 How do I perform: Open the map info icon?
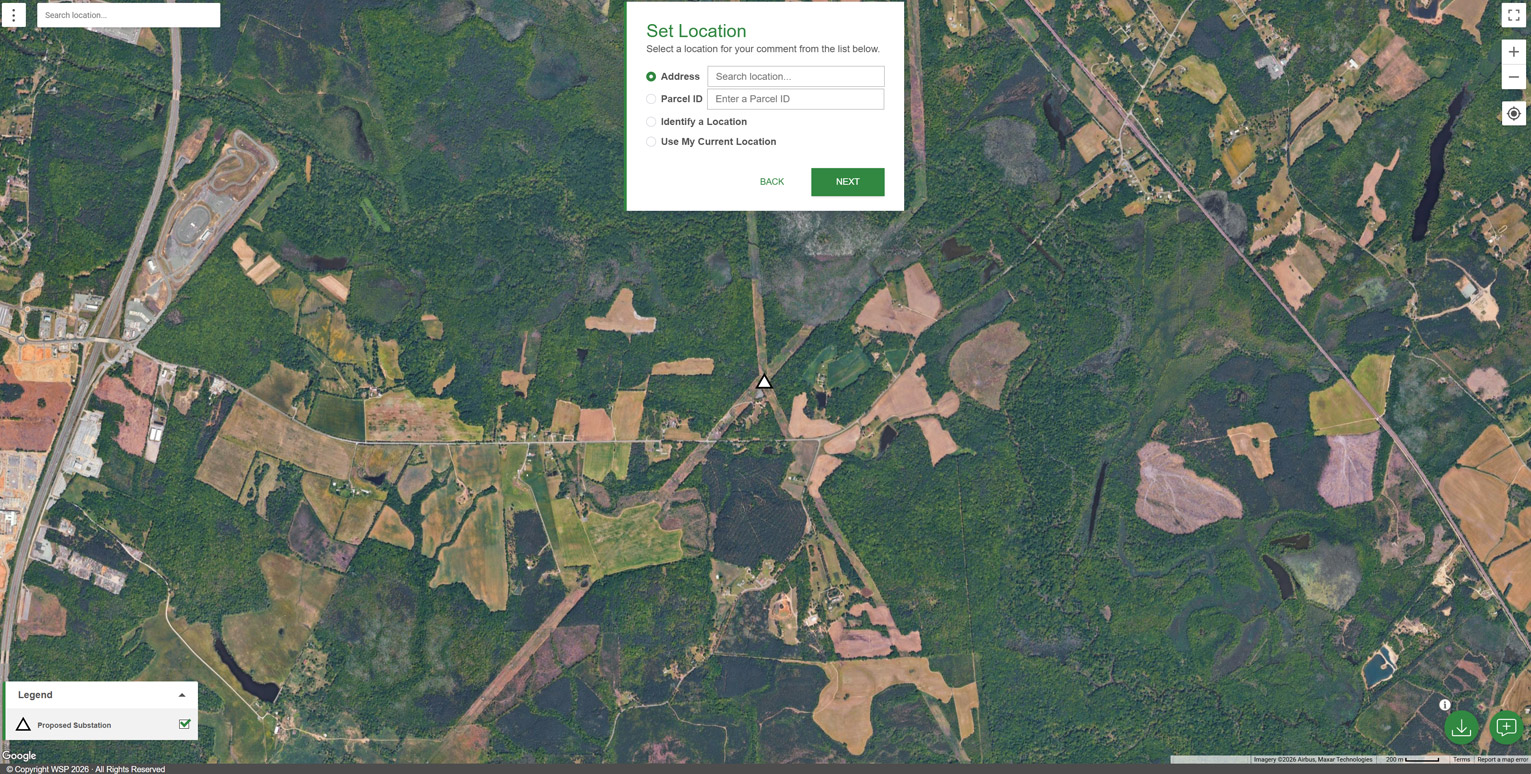point(1444,705)
